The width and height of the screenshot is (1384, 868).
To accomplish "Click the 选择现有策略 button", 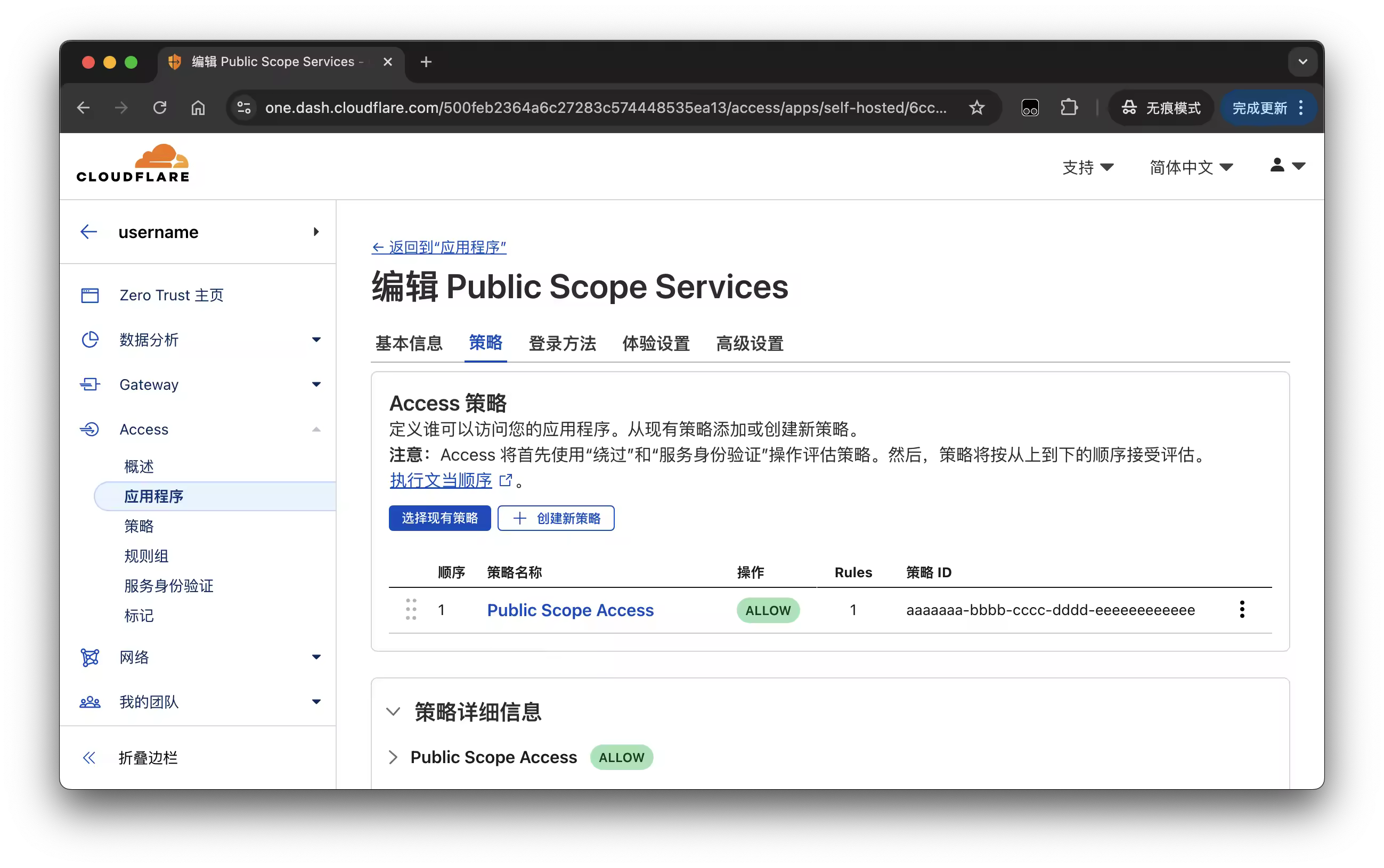I will (440, 518).
